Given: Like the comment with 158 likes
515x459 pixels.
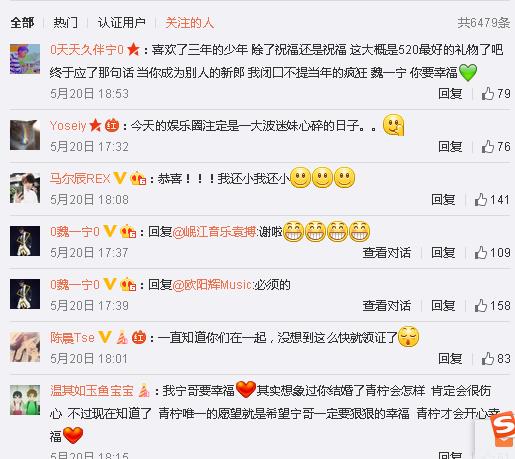Looking at the screenshot, I should point(481,305).
